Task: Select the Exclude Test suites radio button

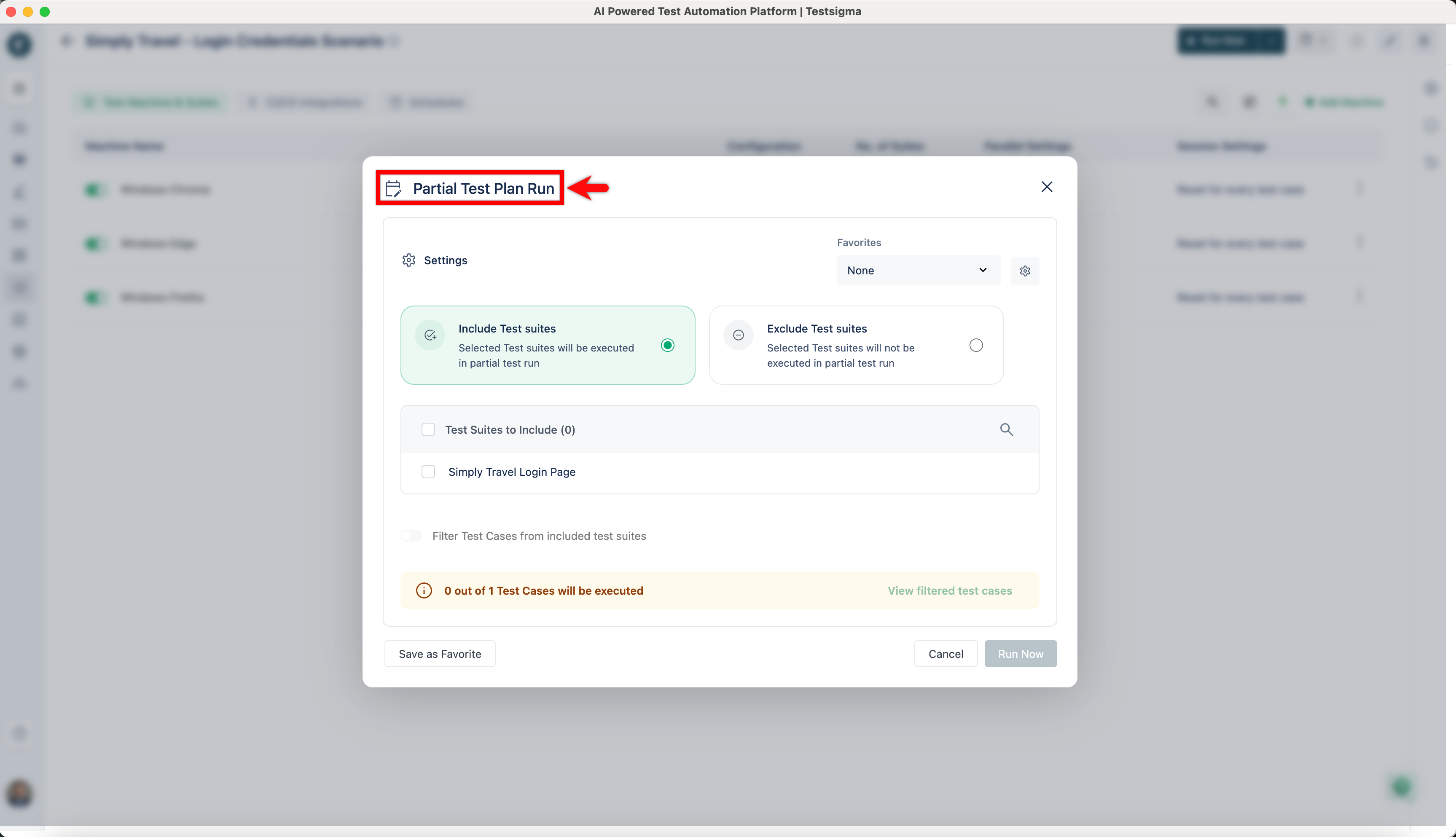Action: [x=975, y=345]
